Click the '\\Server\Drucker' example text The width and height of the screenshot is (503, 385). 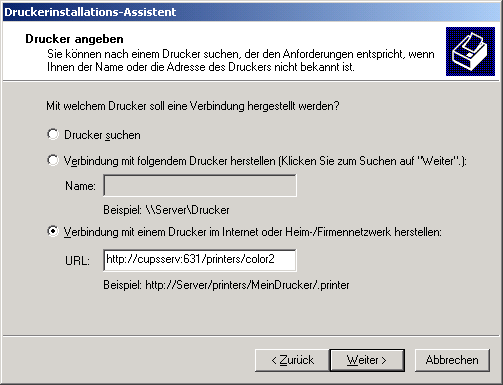click(x=188, y=210)
